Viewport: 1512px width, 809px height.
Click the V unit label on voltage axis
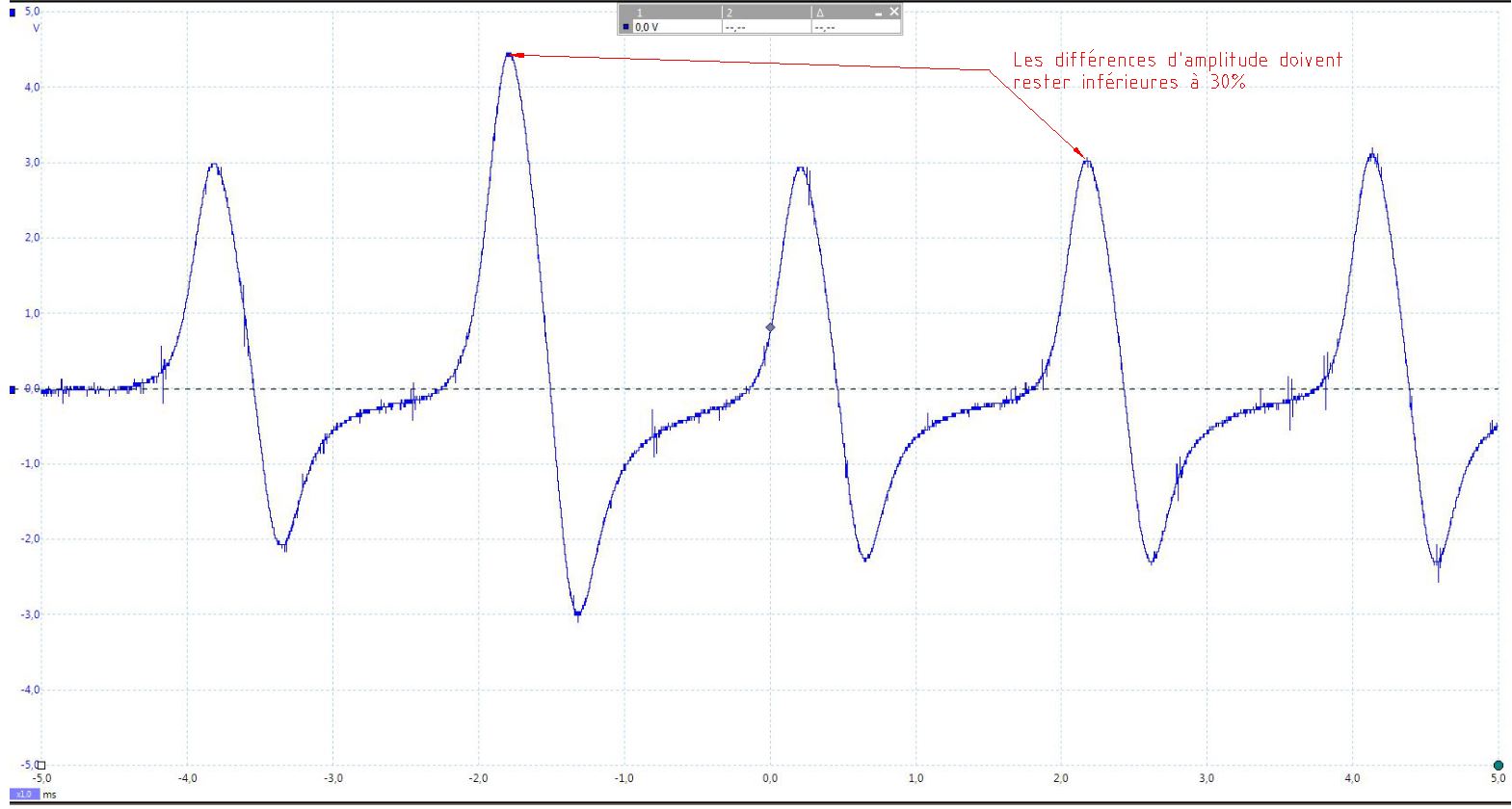click(37, 28)
